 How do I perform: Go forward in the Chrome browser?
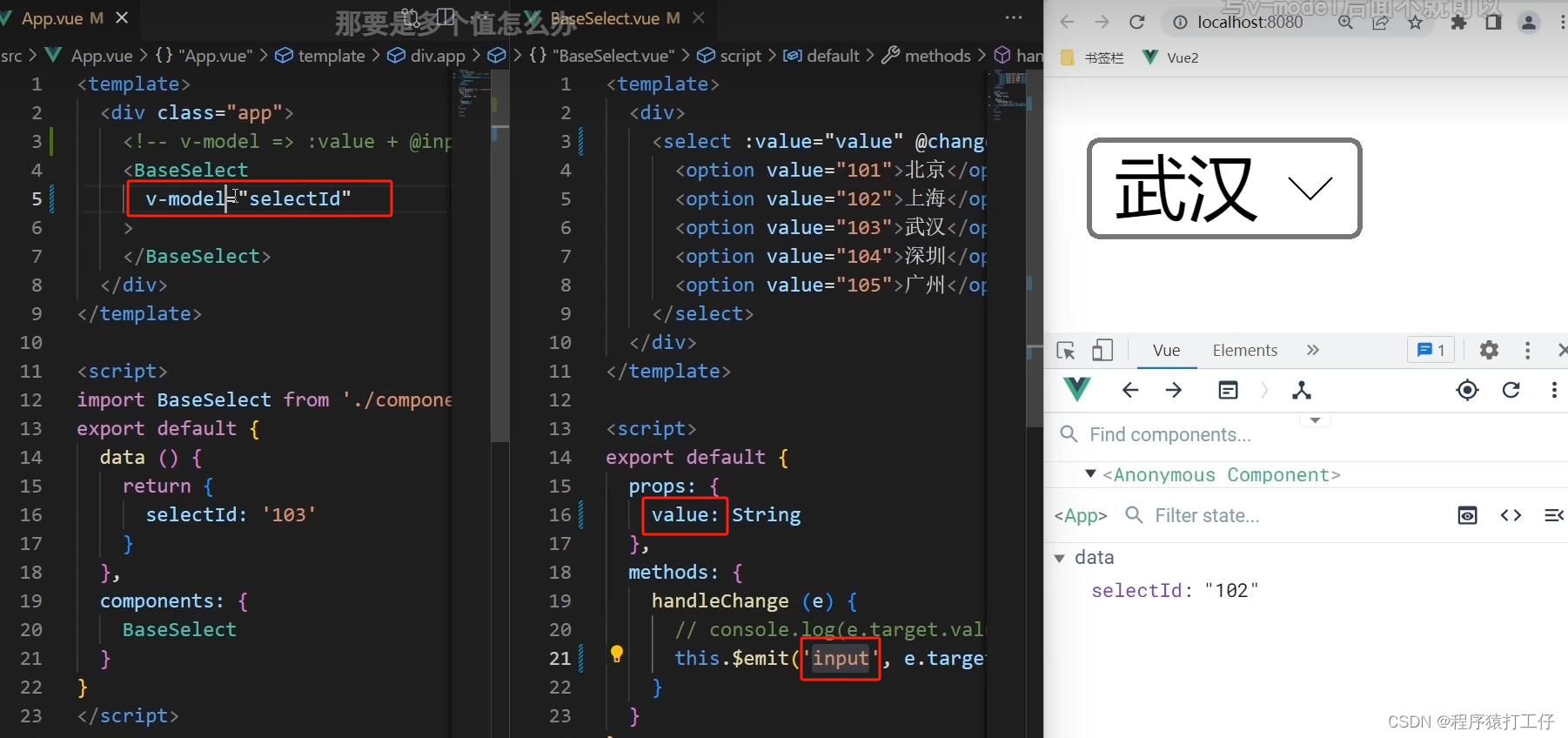point(1102,22)
